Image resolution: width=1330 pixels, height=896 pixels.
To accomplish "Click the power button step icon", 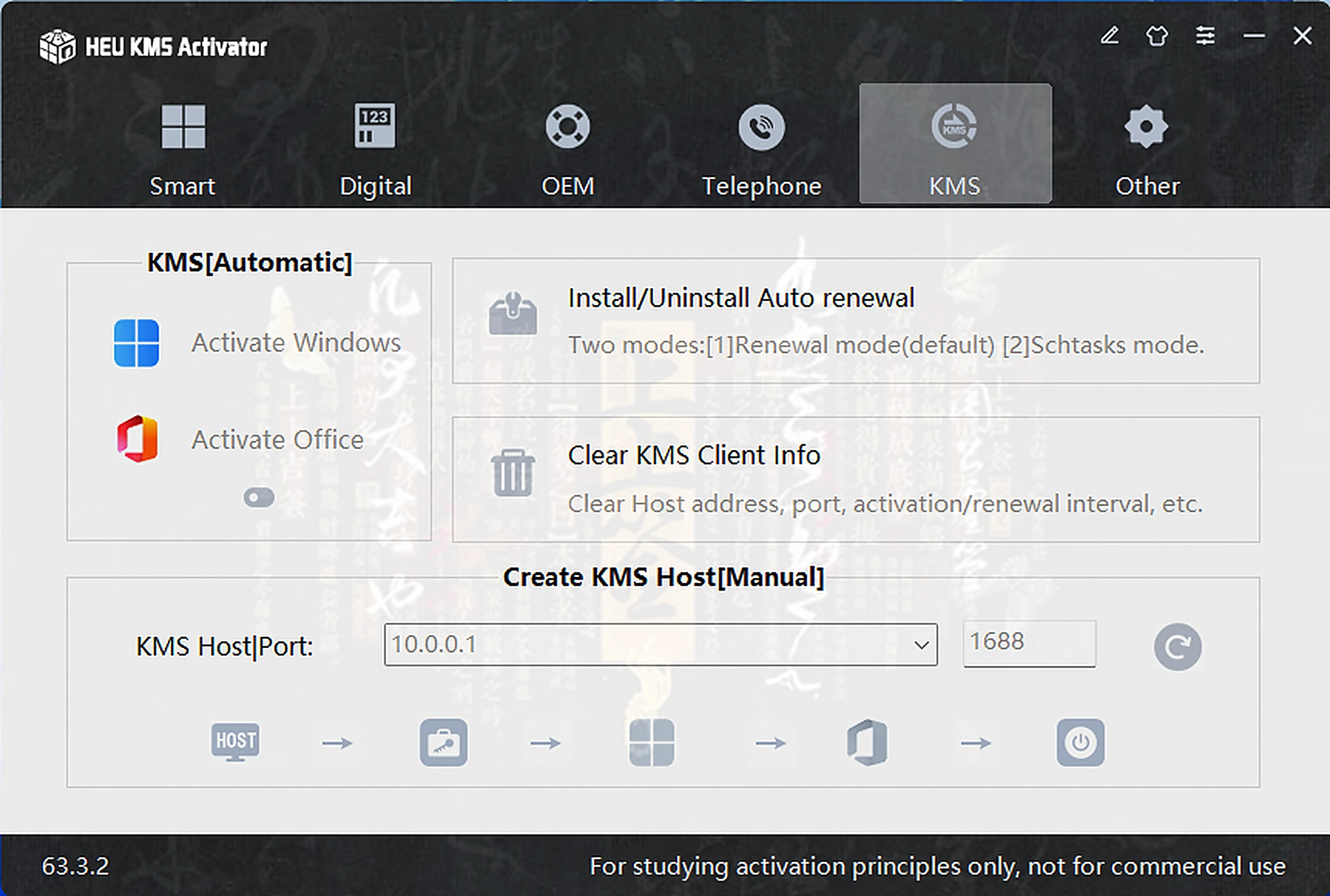I will click(x=1080, y=742).
